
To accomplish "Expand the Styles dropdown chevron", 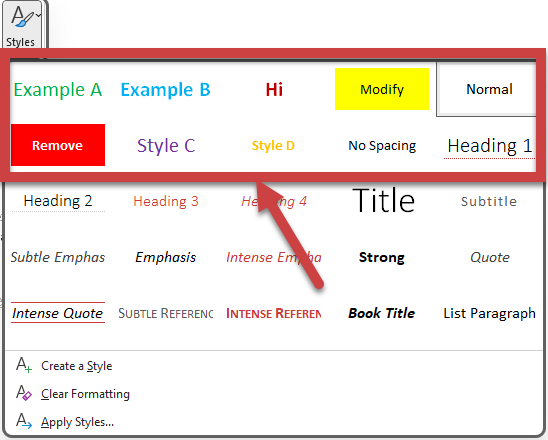I will pos(38,15).
